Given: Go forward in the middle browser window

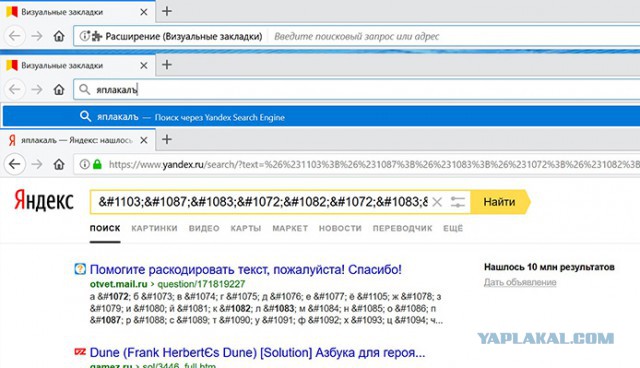Looking at the screenshot, I should (x=37, y=89).
